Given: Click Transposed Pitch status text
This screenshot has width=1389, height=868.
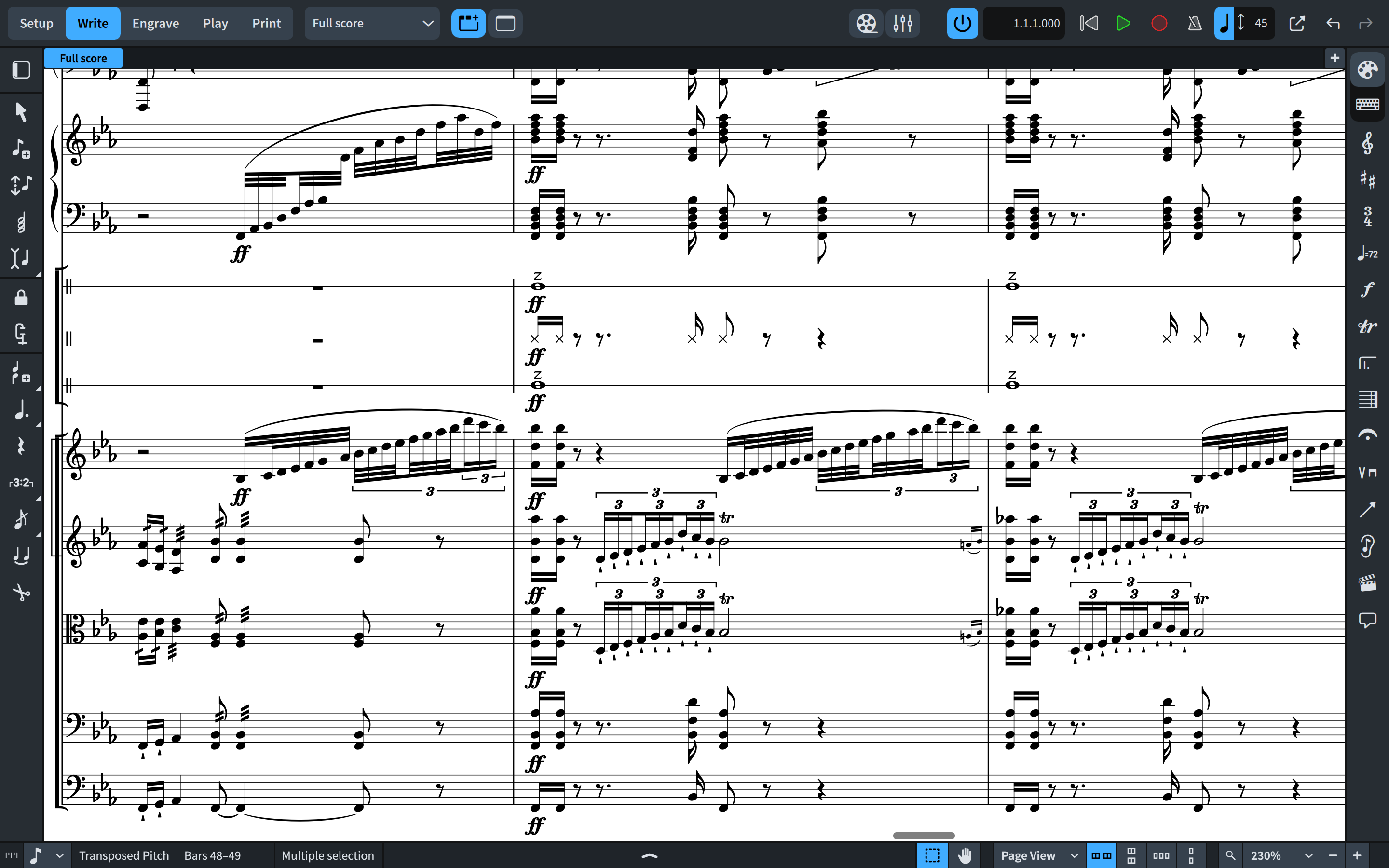Looking at the screenshot, I should (124, 855).
